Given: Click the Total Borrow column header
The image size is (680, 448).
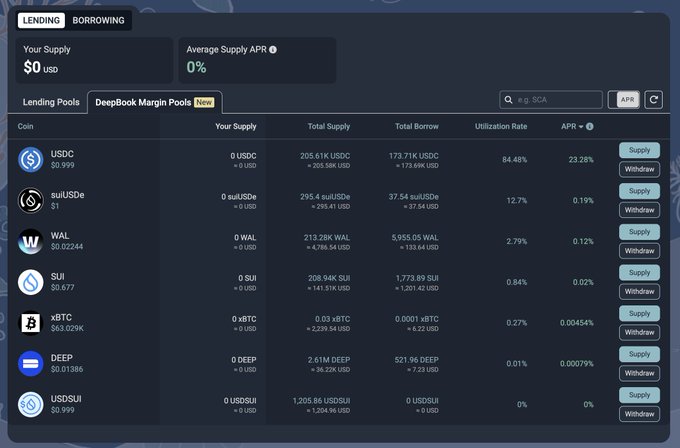Looking at the screenshot, I should 417,127.
